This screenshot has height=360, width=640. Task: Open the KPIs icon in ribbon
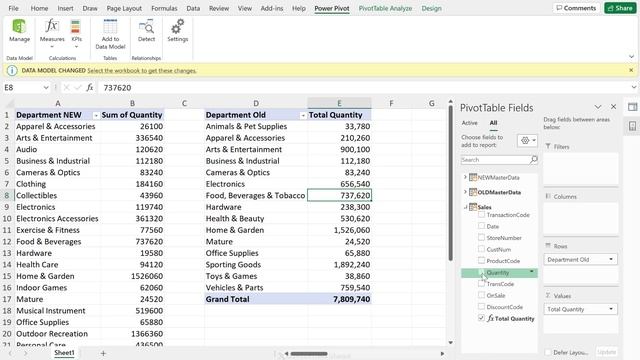pyautogui.click(x=76, y=27)
